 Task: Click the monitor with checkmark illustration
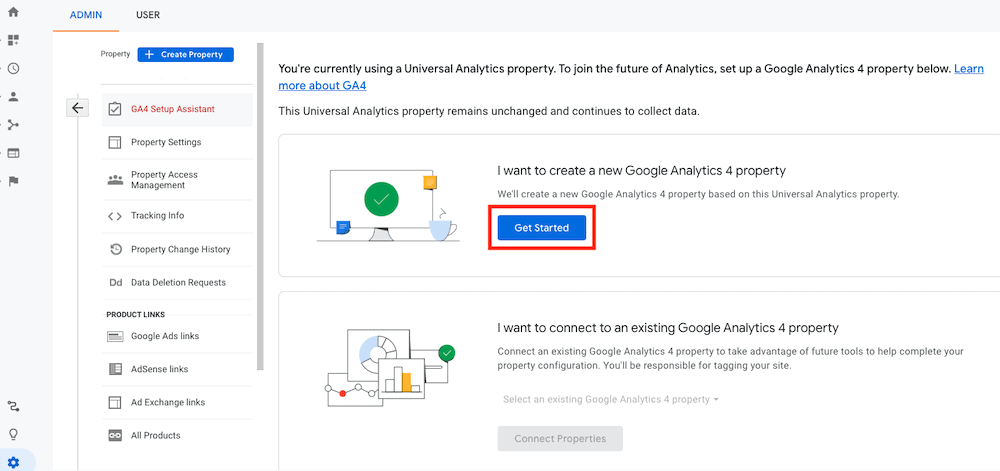click(388, 206)
